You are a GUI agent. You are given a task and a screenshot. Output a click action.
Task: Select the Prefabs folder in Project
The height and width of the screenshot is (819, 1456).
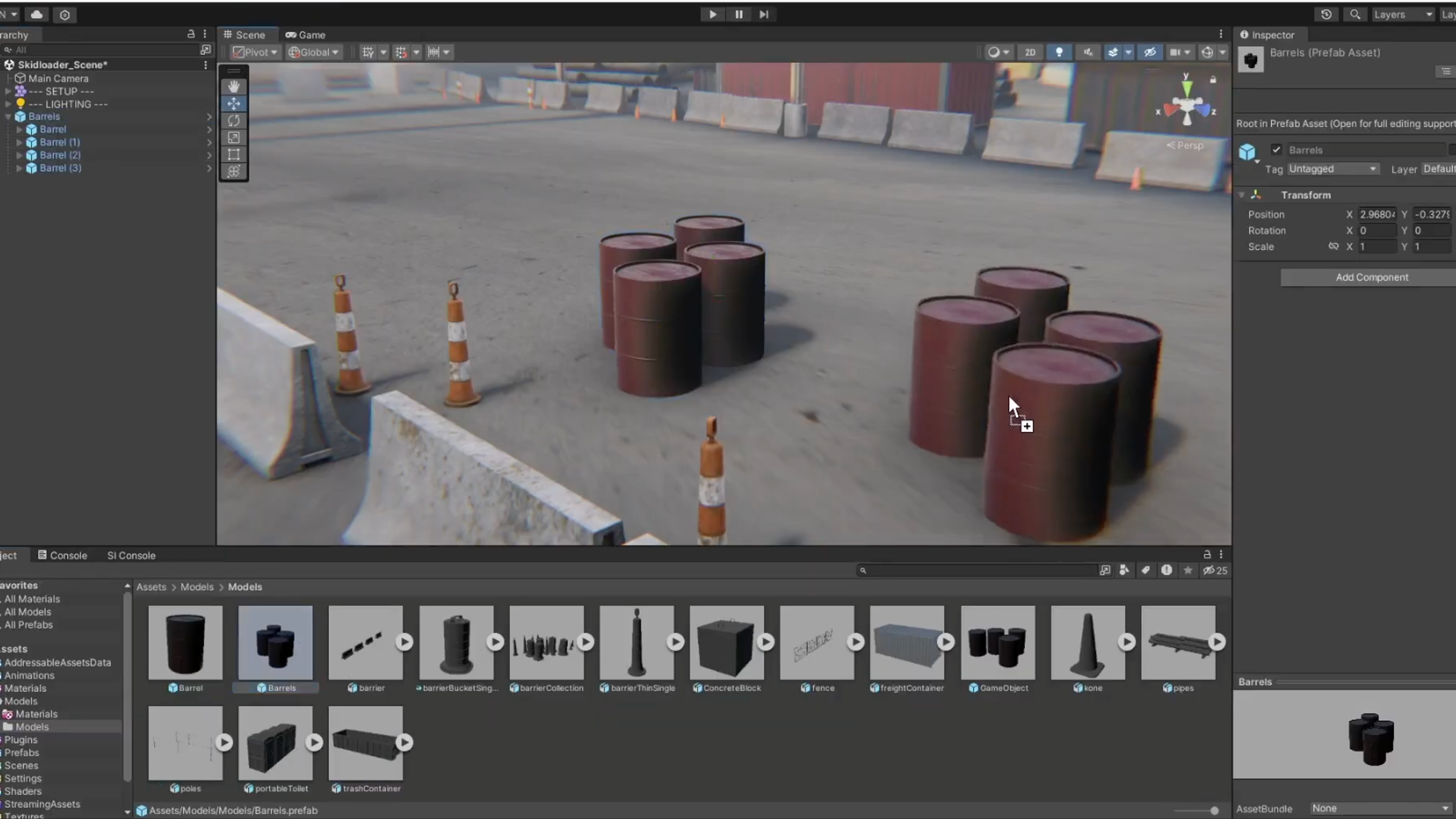click(22, 752)
